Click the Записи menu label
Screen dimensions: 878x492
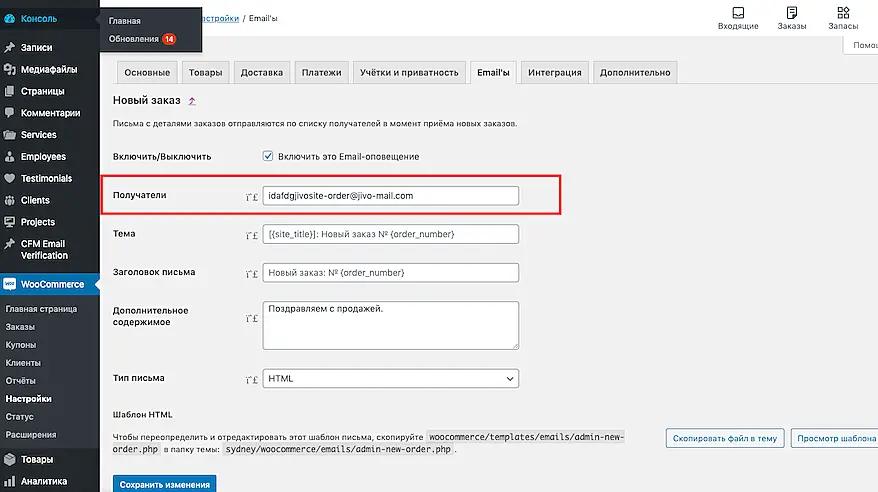[36, 48]
